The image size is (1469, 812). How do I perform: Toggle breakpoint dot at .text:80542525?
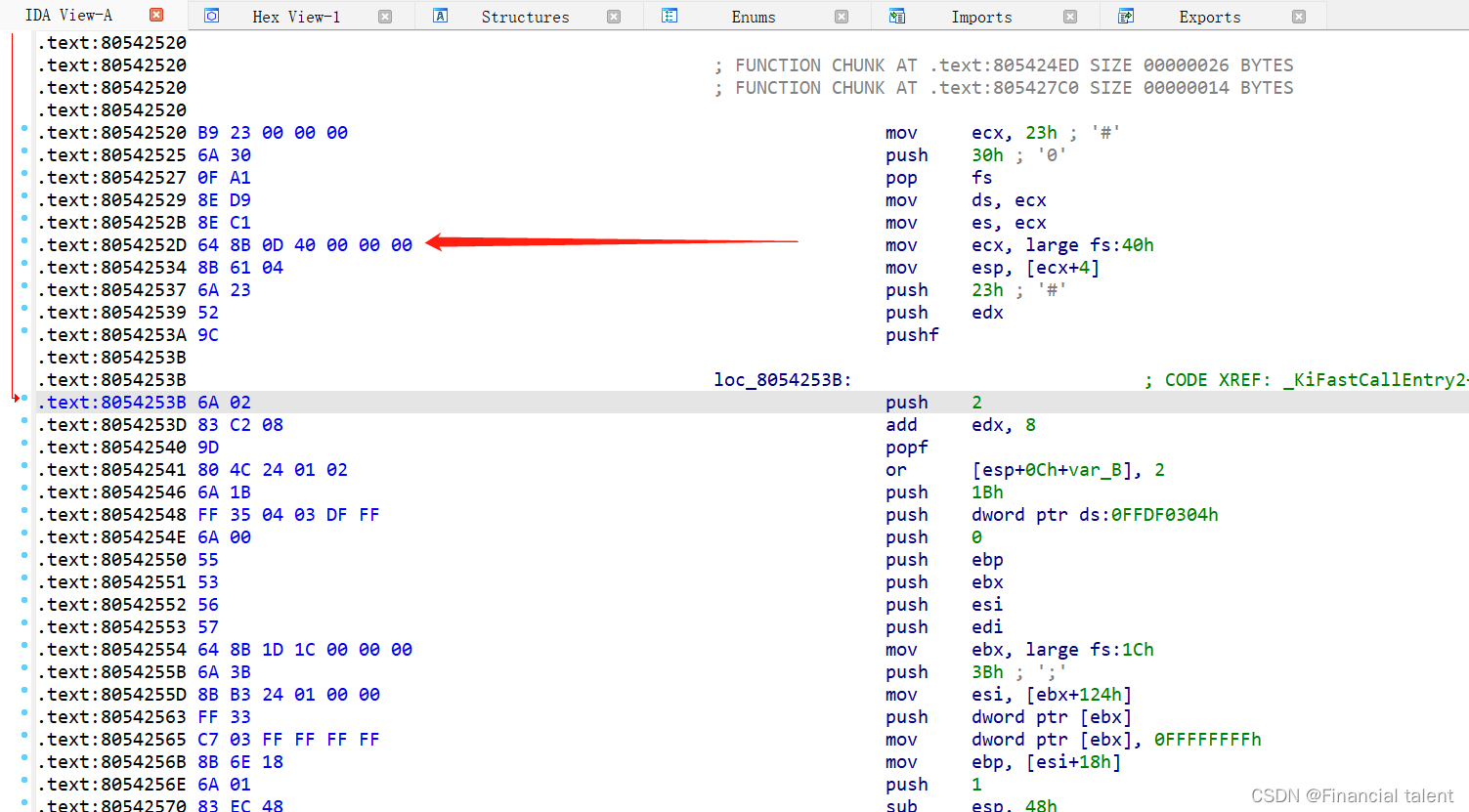24,150
